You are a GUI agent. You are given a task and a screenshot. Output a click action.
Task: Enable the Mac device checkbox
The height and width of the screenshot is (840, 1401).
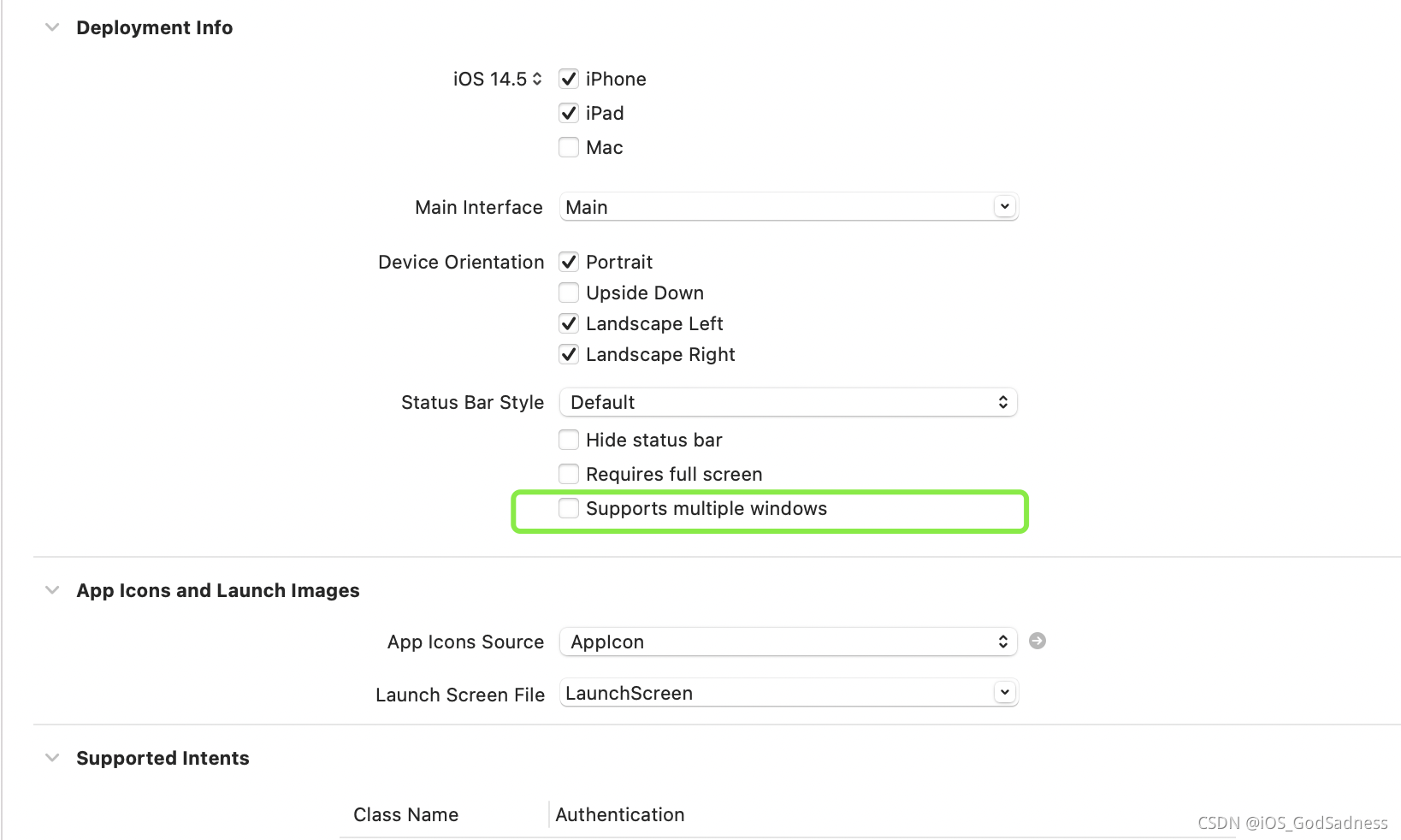[x=569, y=147]
